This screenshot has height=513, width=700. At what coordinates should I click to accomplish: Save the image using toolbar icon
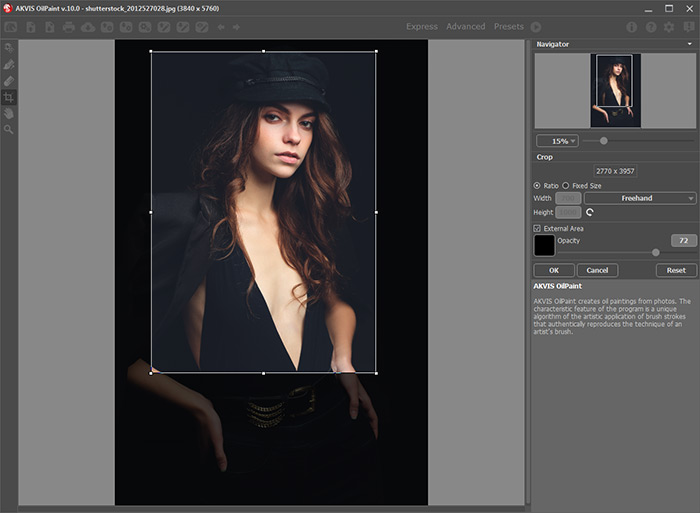click(x=50, y=27)
